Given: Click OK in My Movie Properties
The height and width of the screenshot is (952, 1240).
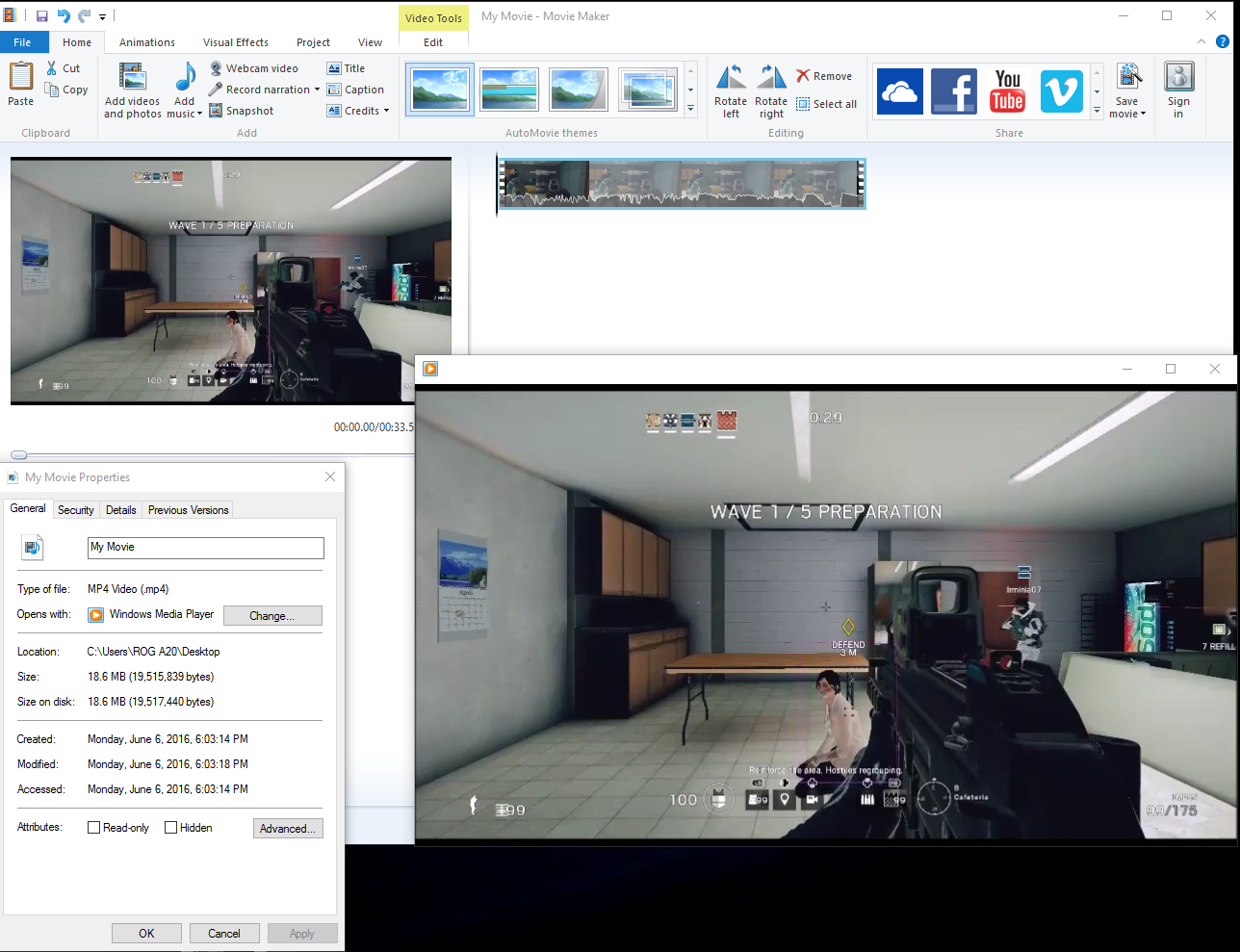Looking at the screenshot, I should (146, 934).
